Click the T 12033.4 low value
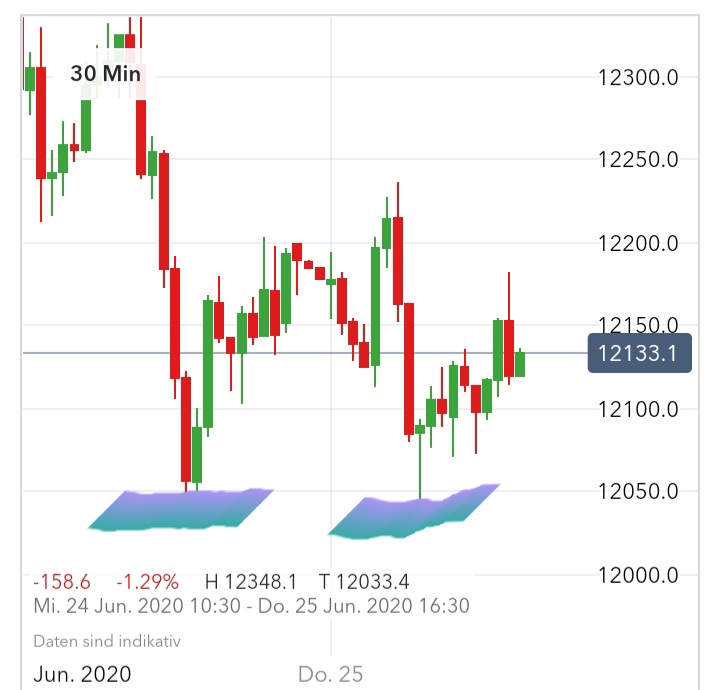This screenshot has width=720, height=690. 364,582
